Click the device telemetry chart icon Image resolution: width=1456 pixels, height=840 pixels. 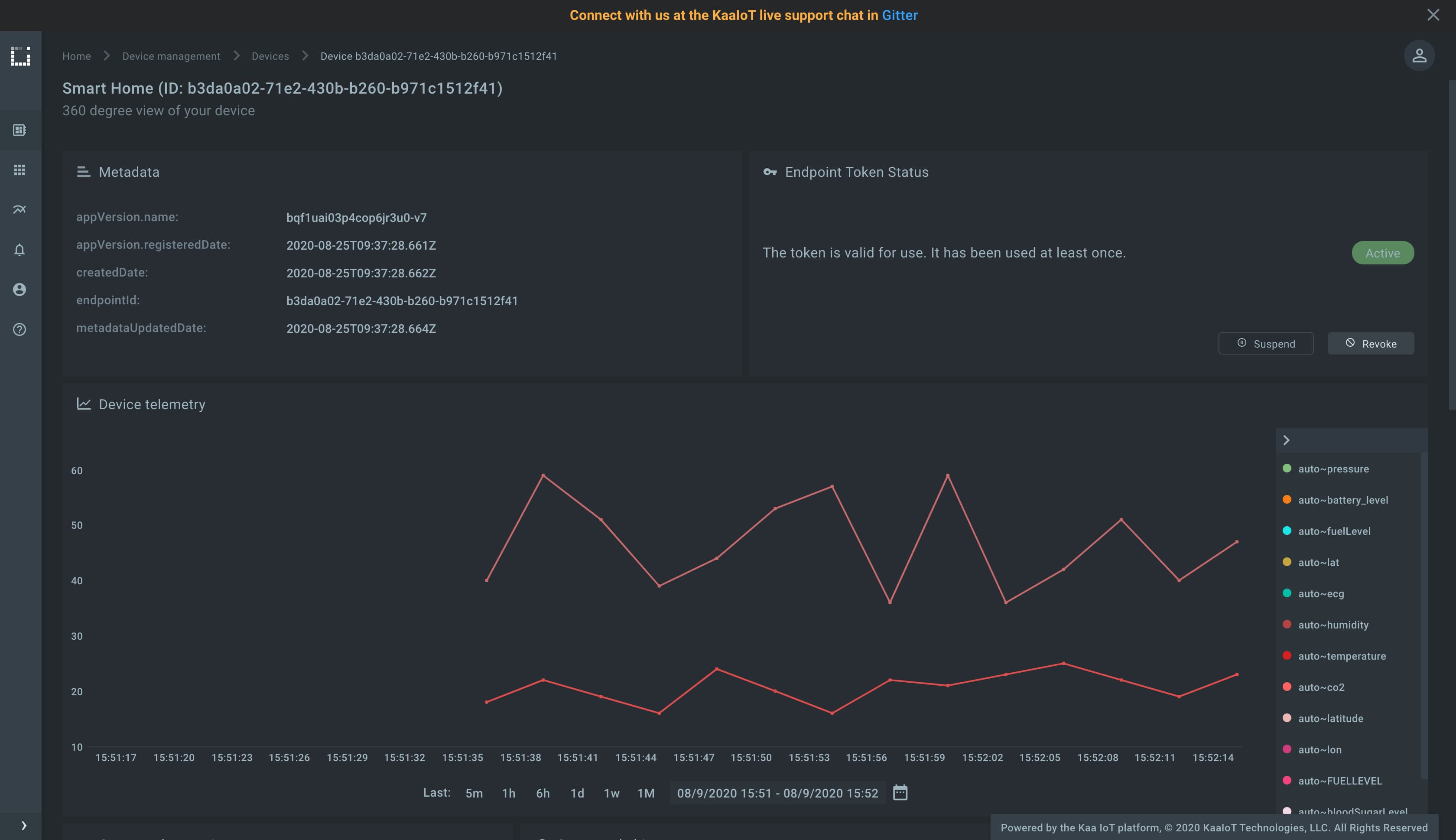click(x=83, y=405)
